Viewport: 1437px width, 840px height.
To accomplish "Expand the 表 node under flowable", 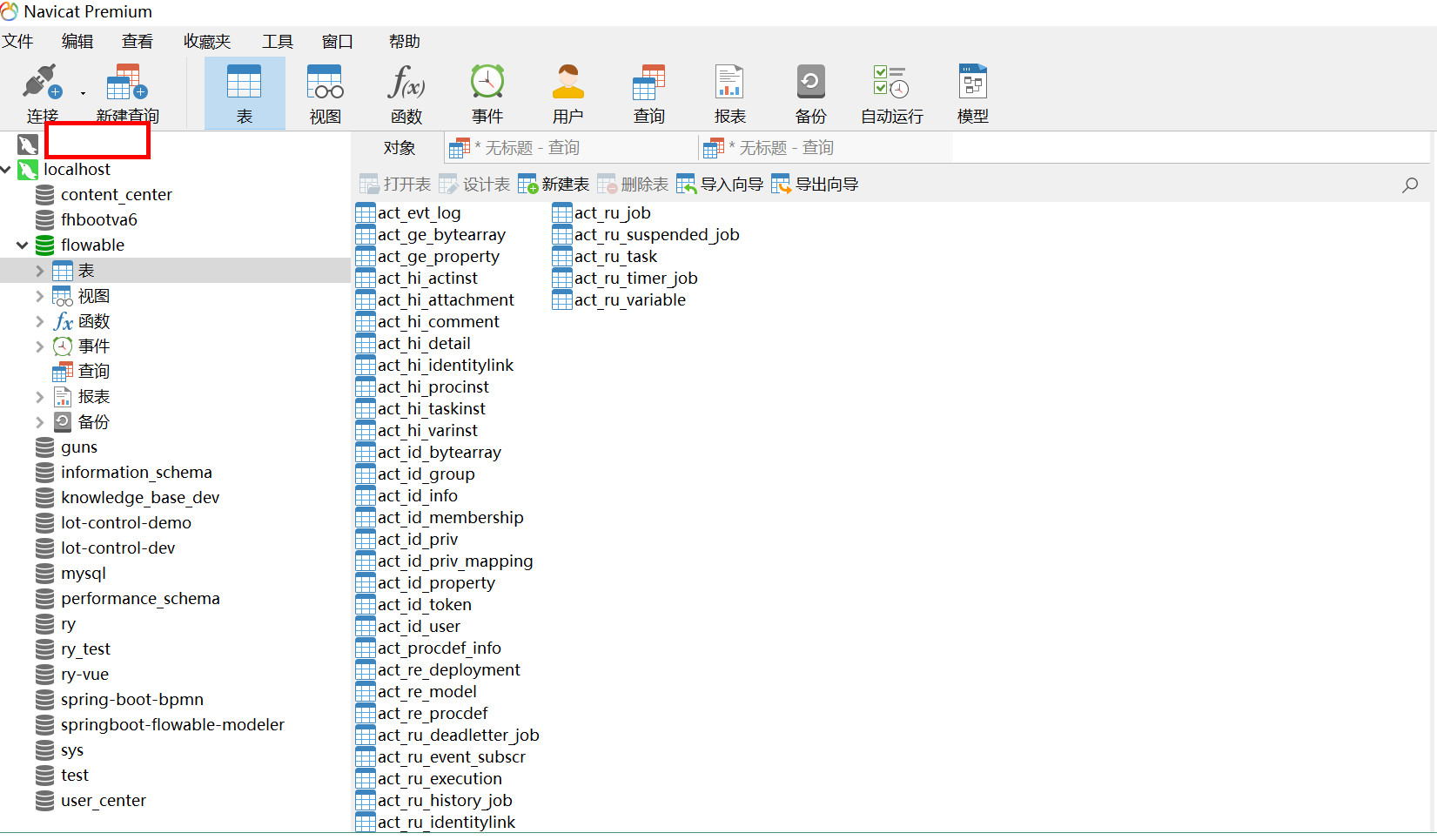I will tap(39, 271).
